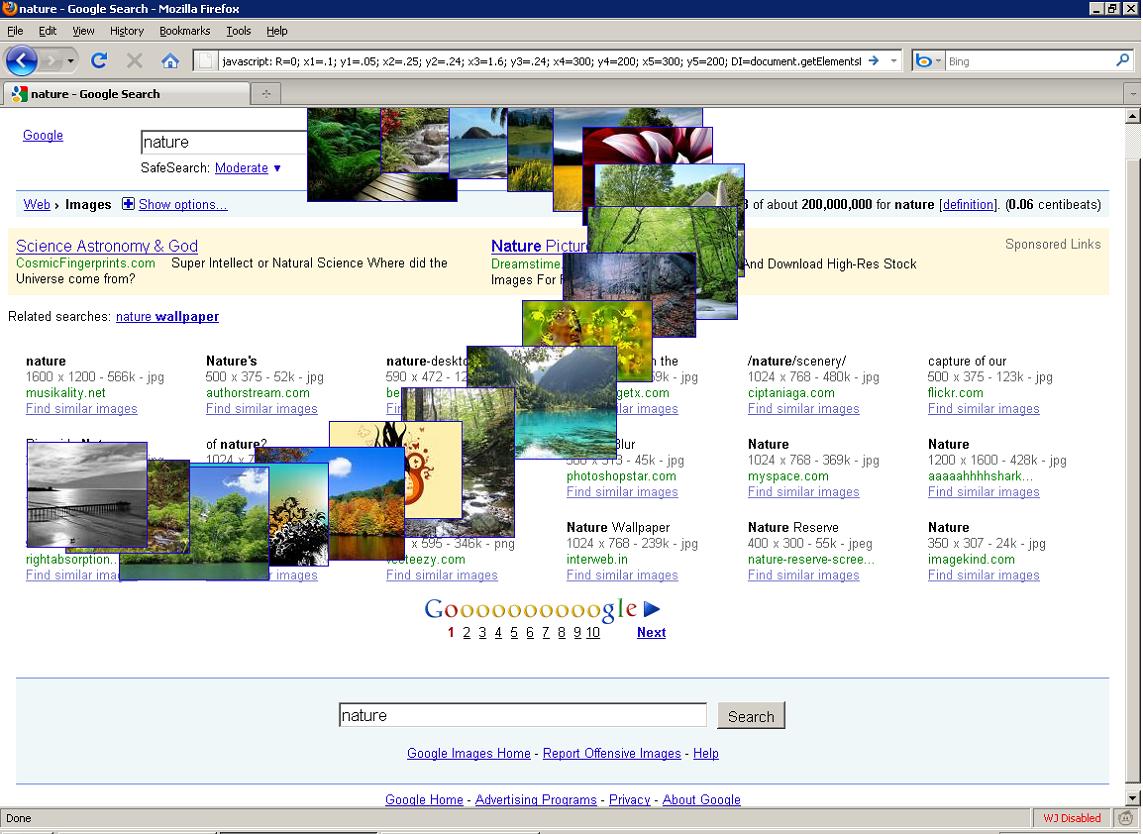Viewport: 1143px width, 834px height.
Task: Open the Privacy link
Action: 629,800
